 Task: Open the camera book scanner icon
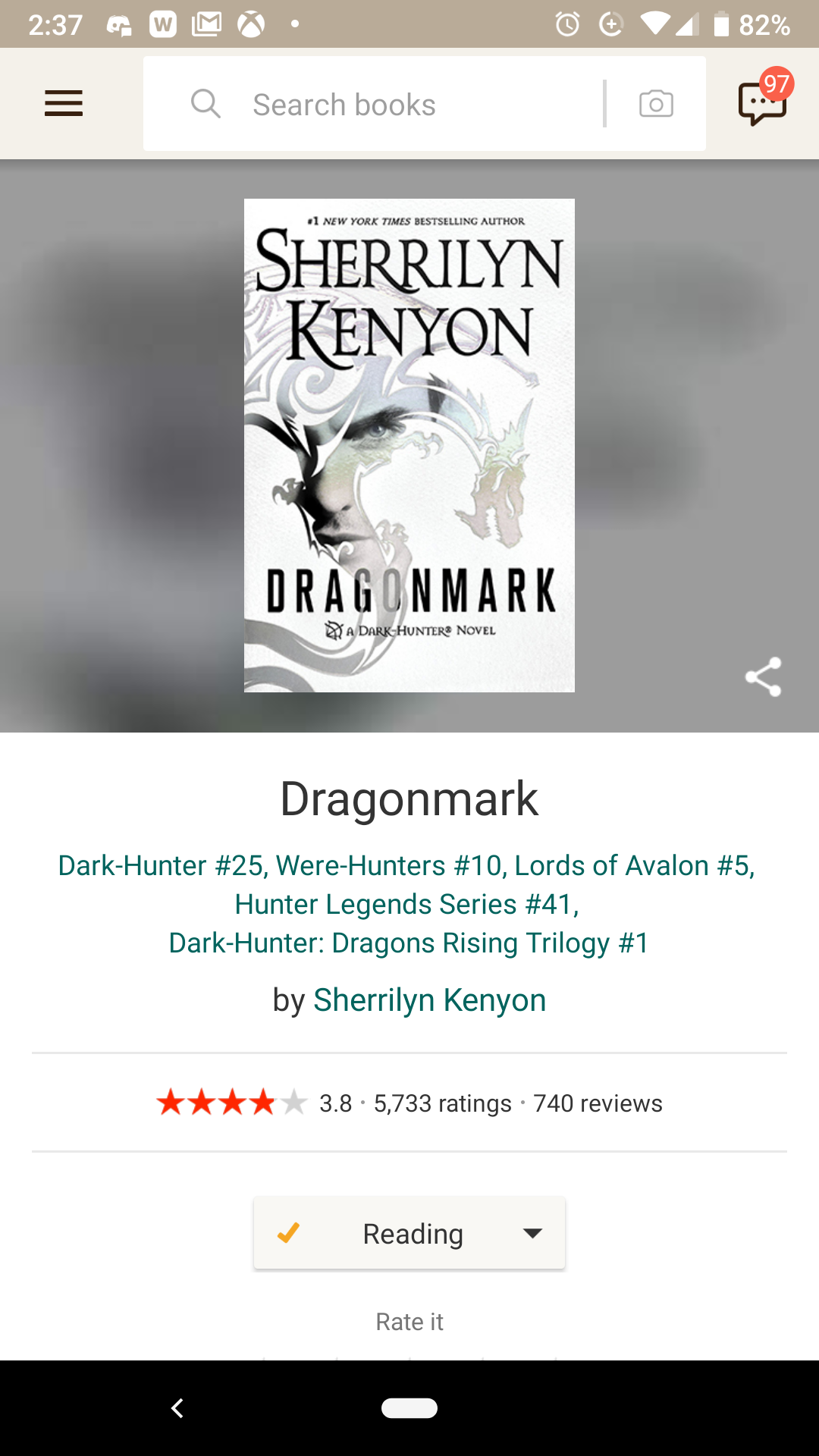pyautogui.click(x=656, y=104)
